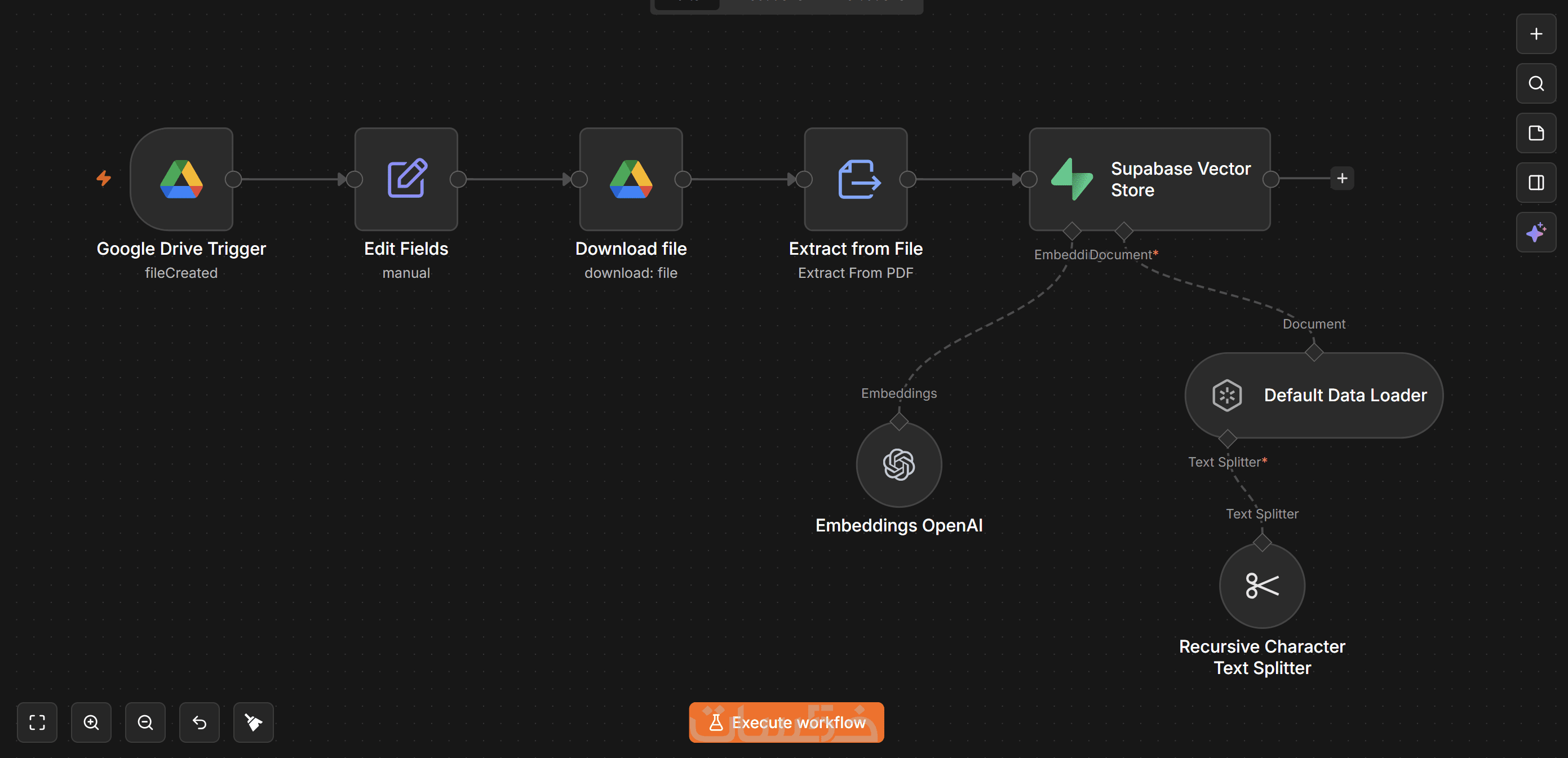Click the Download file label
Screen dimensions: 1568x758
631,249
